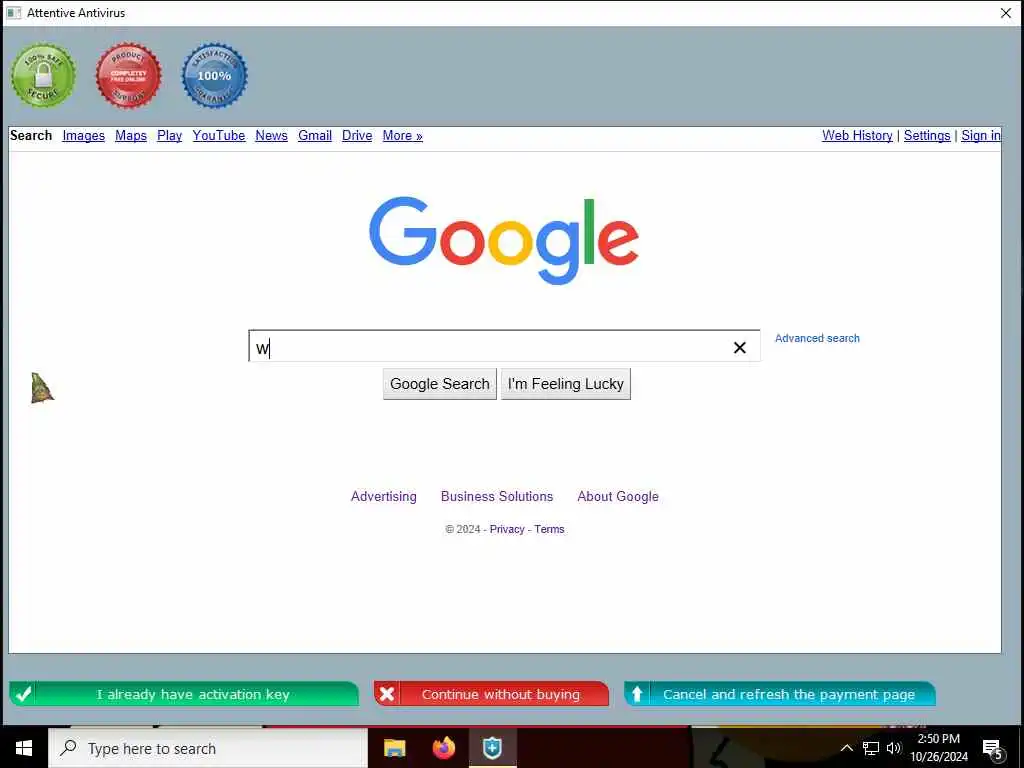Click the green 100% Safe Secure badge
Viewport: 1024px width, 768px height.
click(43, 76)
